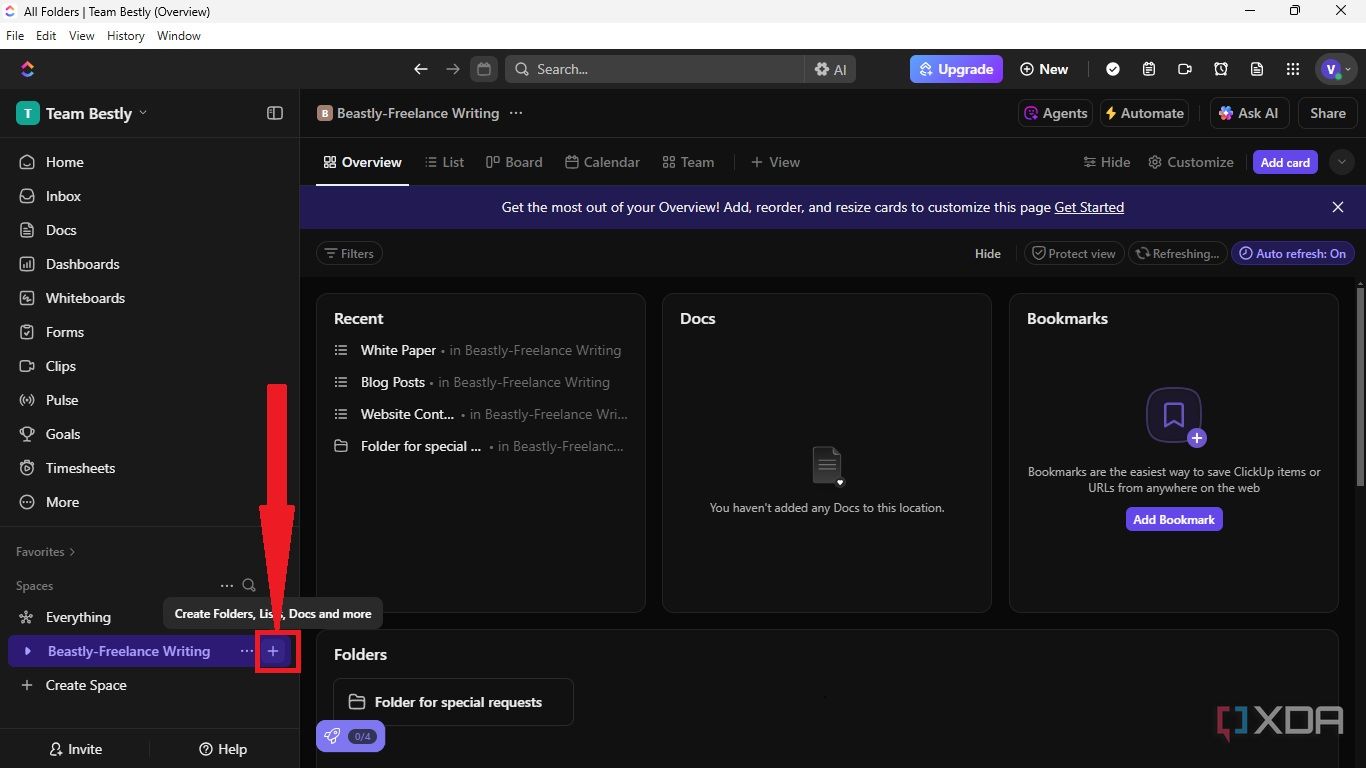Screen dimensions: 1366x768
Task: Open the Filters control
Action: [349, 253]
